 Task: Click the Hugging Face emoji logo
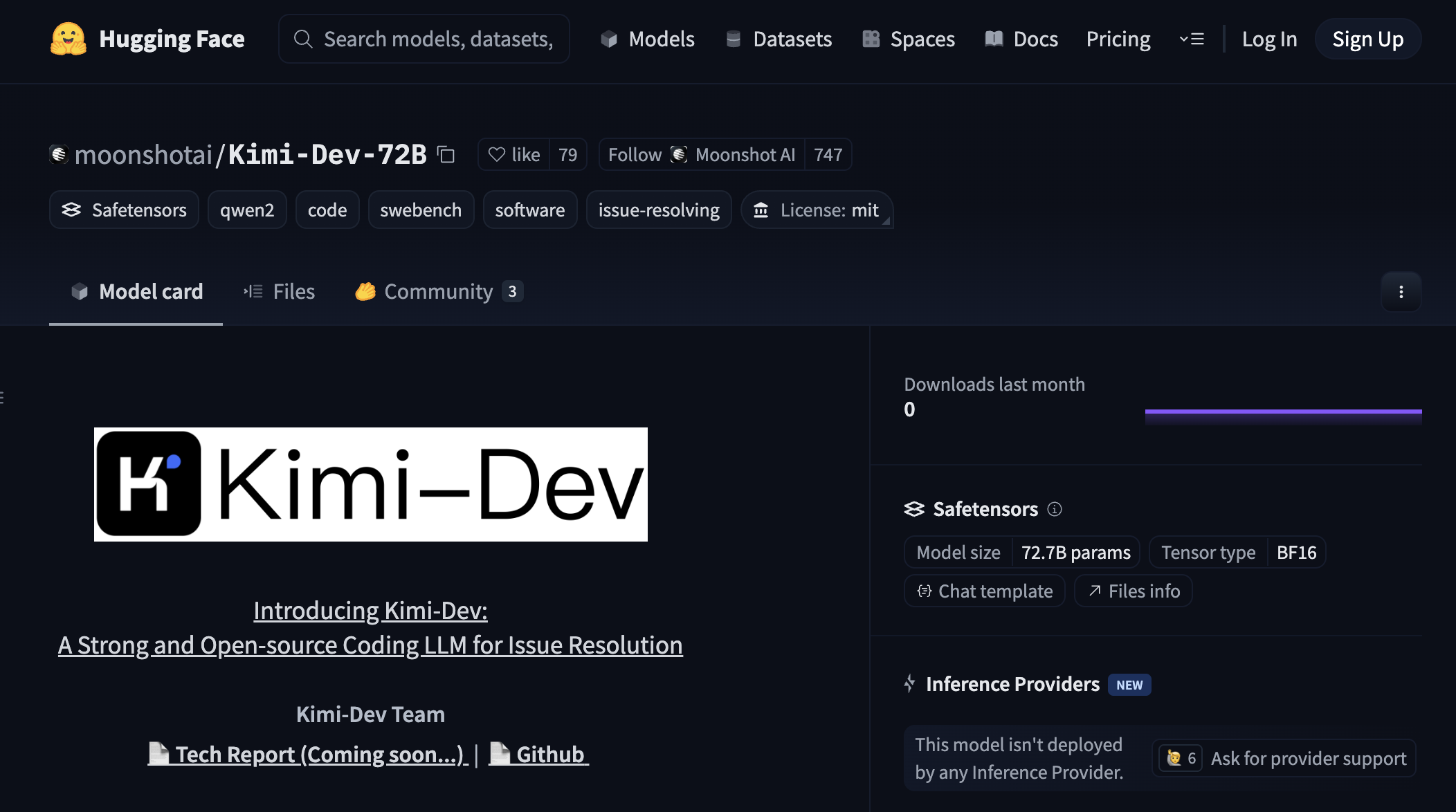point(68,39)
